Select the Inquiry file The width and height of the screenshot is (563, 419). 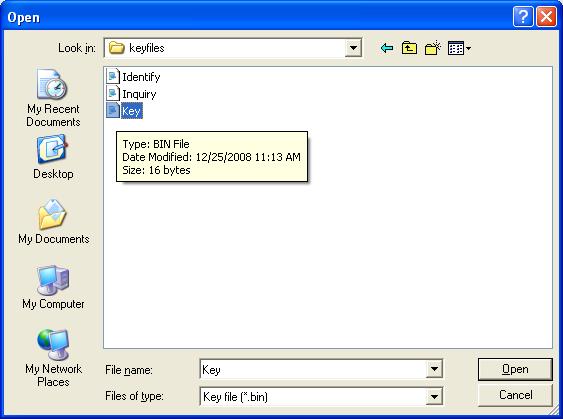(x=131, y=94)
